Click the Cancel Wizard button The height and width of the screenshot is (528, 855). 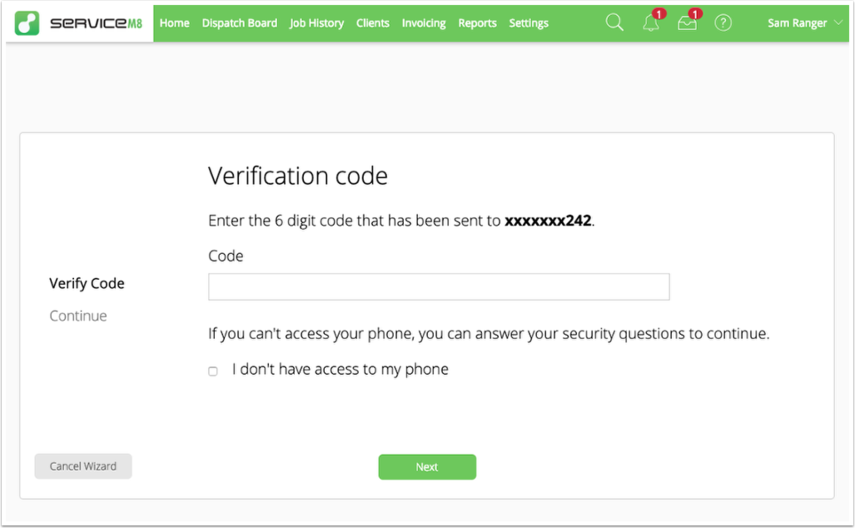point(83,466)
